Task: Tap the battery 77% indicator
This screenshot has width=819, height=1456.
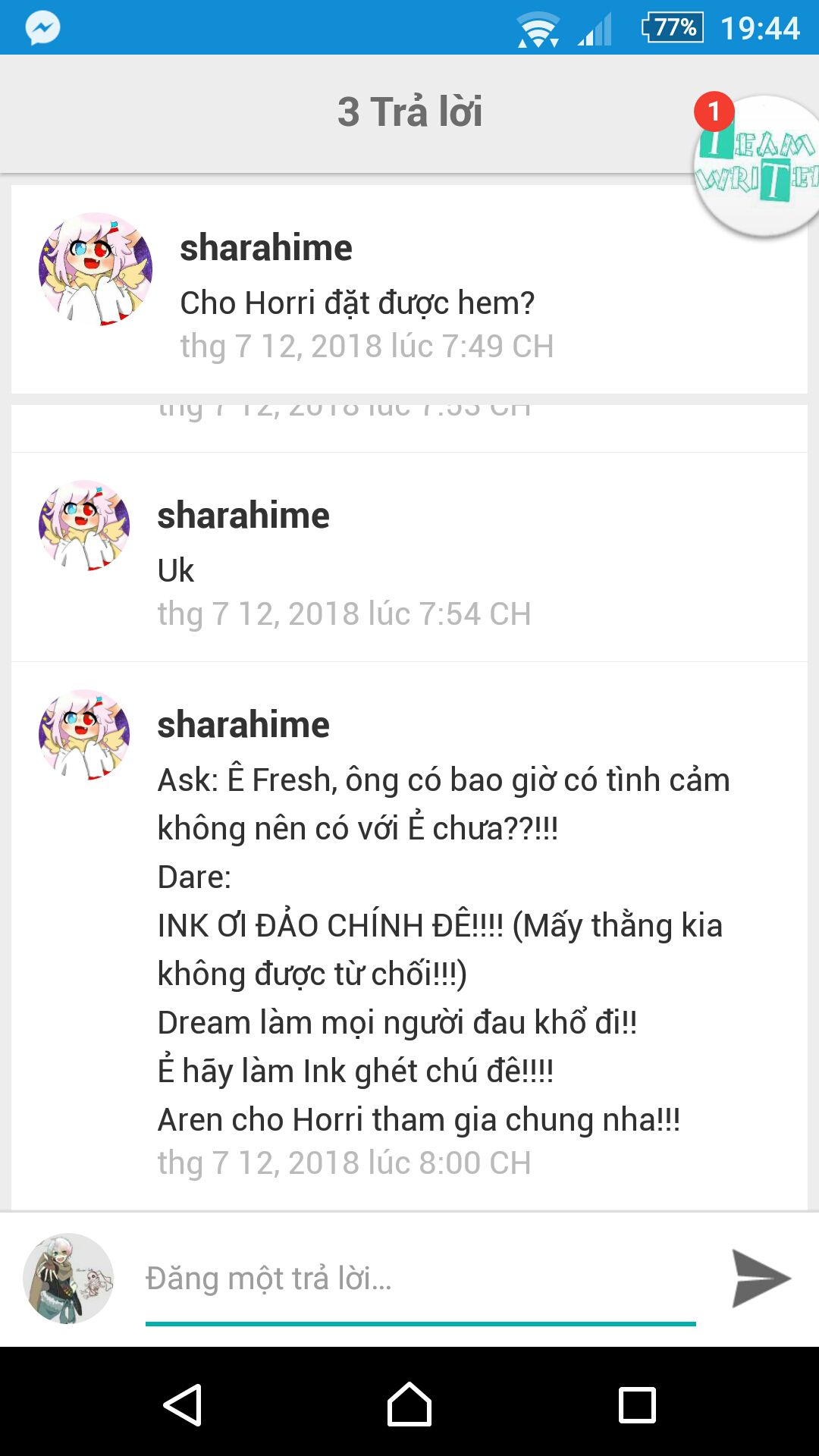Action: point(673,27)
